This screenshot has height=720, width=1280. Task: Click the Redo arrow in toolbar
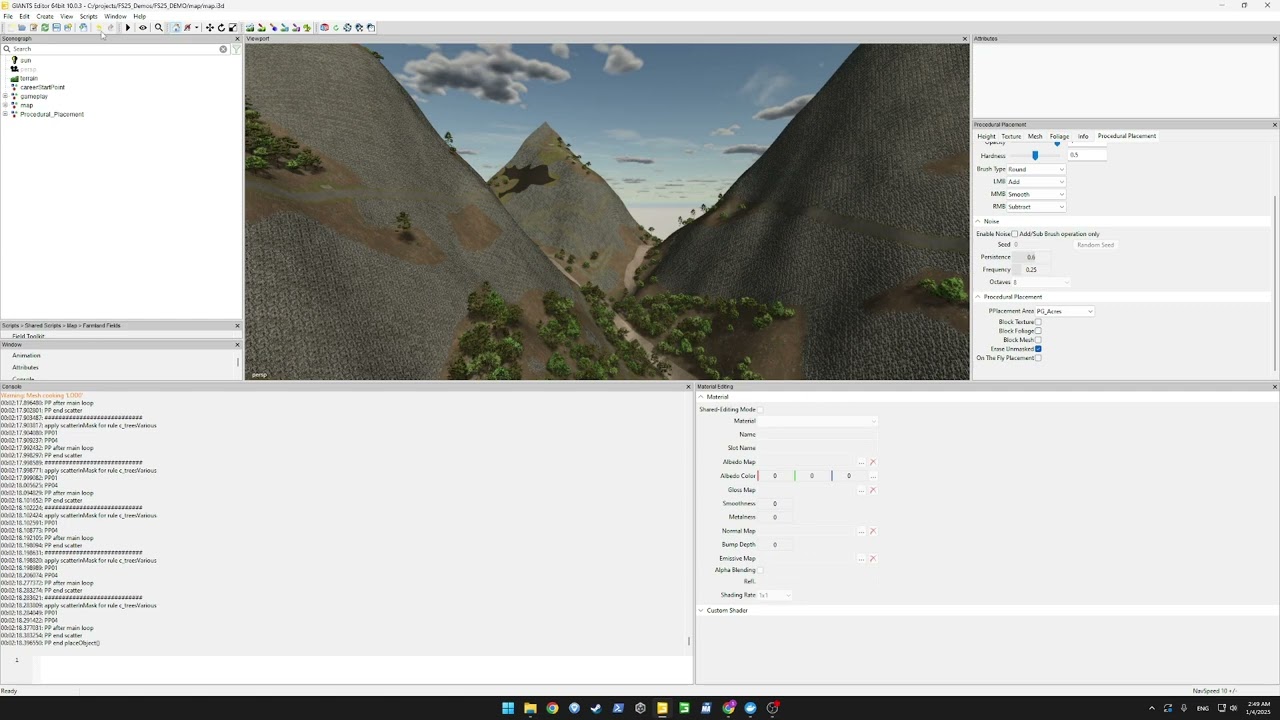click(110, 27)
